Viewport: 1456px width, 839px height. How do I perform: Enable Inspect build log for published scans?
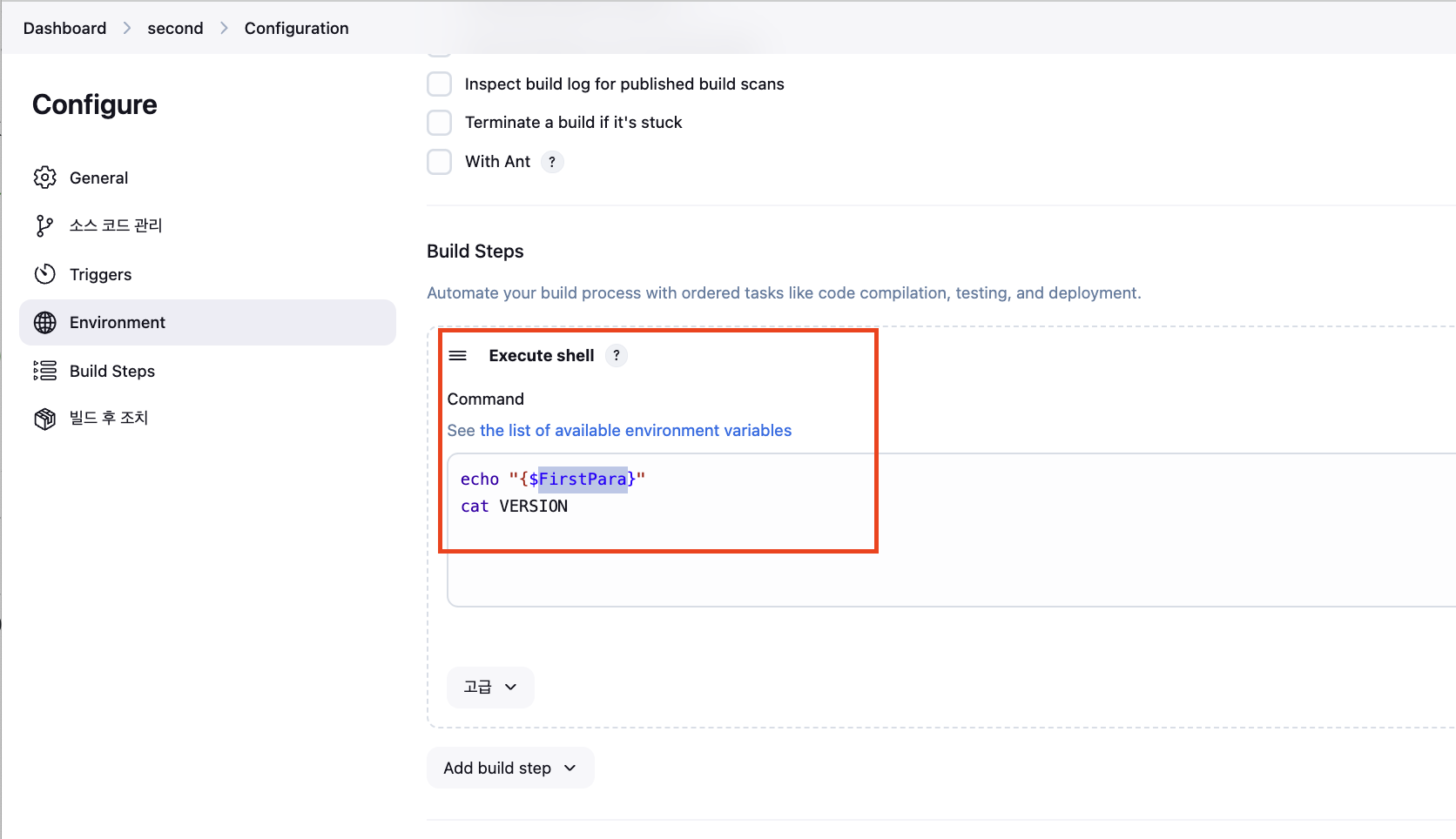(440, 84)
